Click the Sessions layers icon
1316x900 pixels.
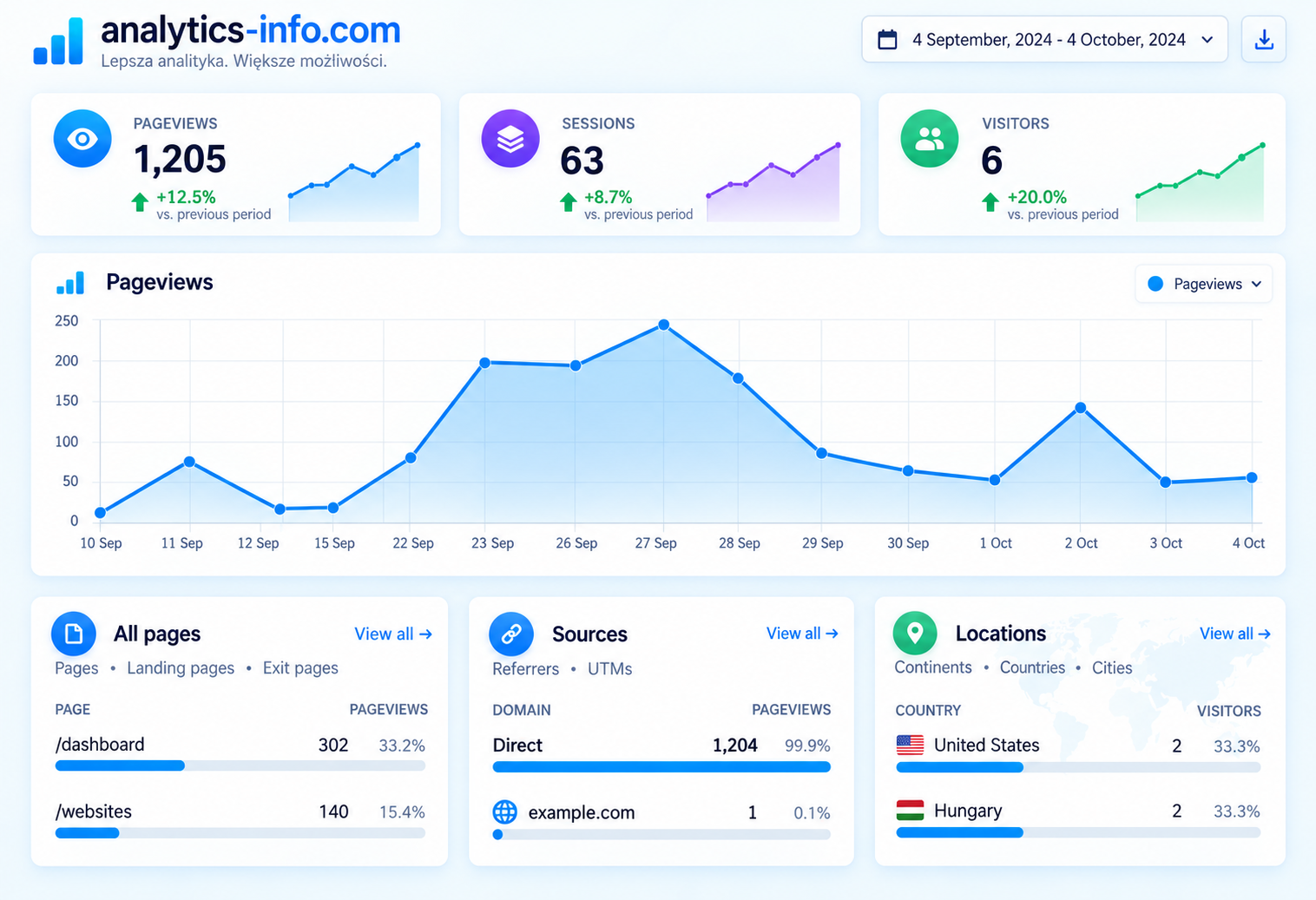tap(510, 139)
